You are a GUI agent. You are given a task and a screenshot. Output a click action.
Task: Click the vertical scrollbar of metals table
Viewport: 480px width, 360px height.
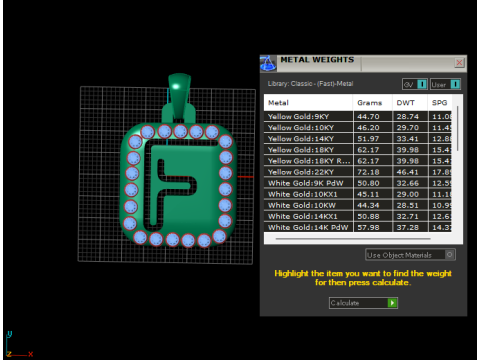point(457,128)
